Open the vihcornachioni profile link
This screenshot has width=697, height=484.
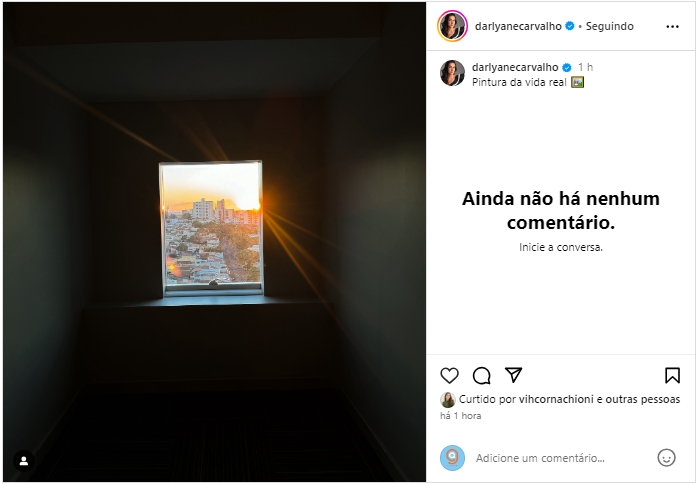point(556,399)
